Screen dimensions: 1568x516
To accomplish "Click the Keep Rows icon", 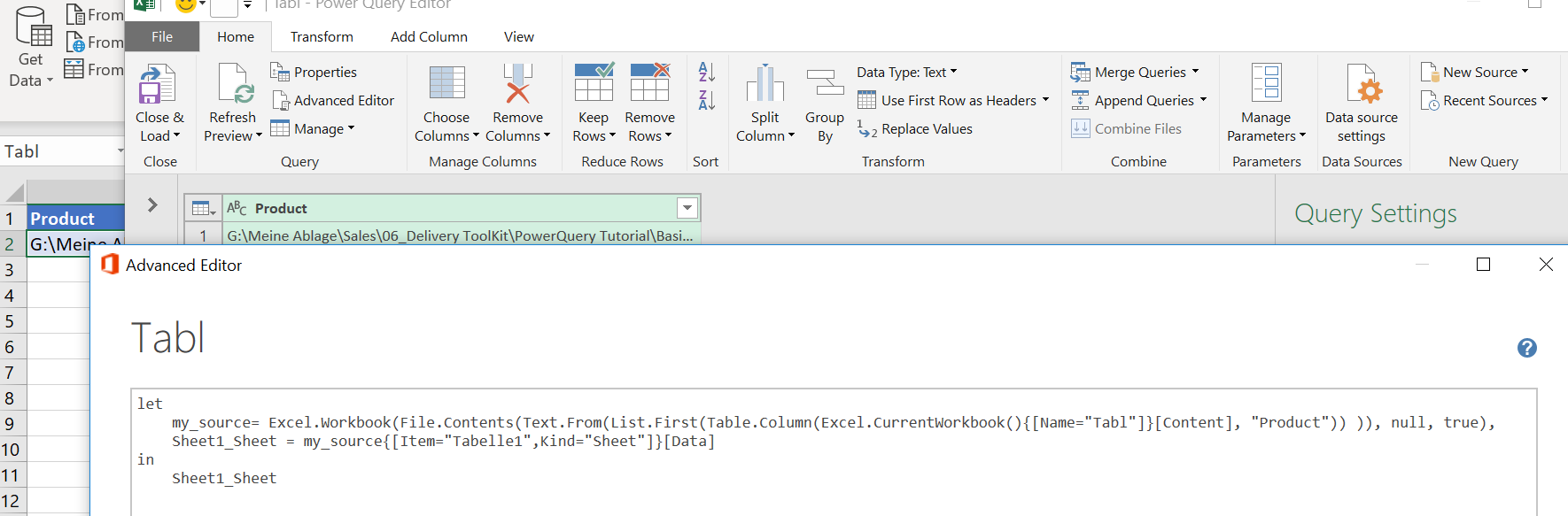I will click(x=594, y=85).
